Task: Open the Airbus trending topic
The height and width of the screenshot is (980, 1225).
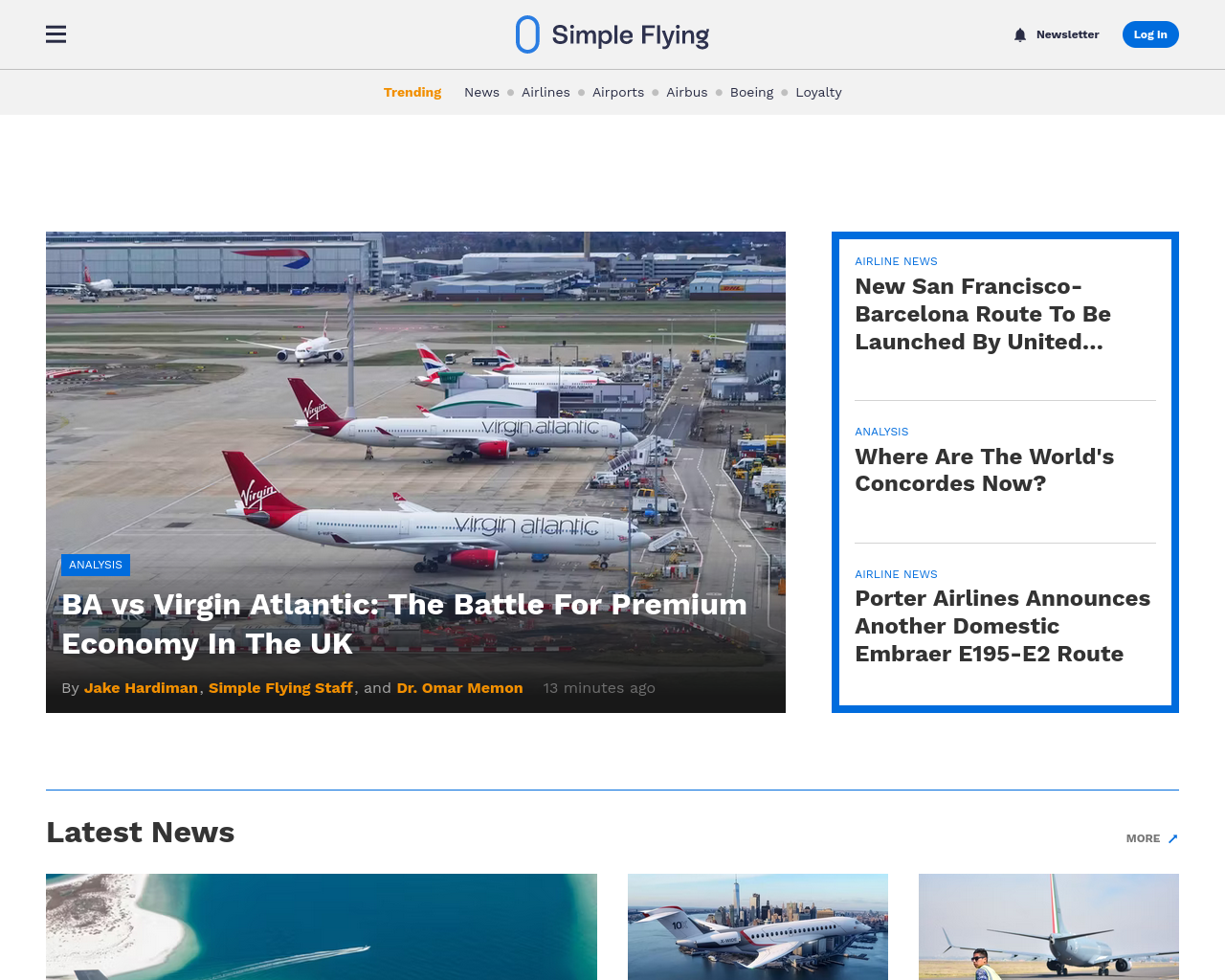Action: tap(687, 92)
